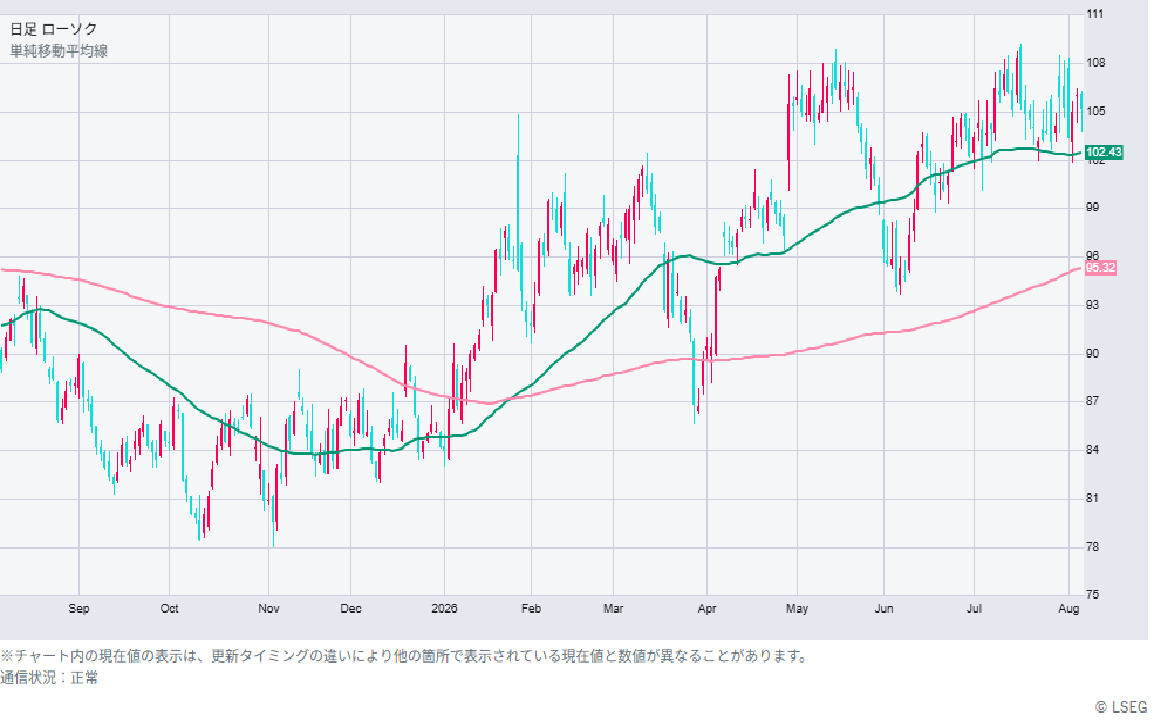Click the 84 price axis label
Viewport: 1152px width, 720px height.
[1093, 450]
